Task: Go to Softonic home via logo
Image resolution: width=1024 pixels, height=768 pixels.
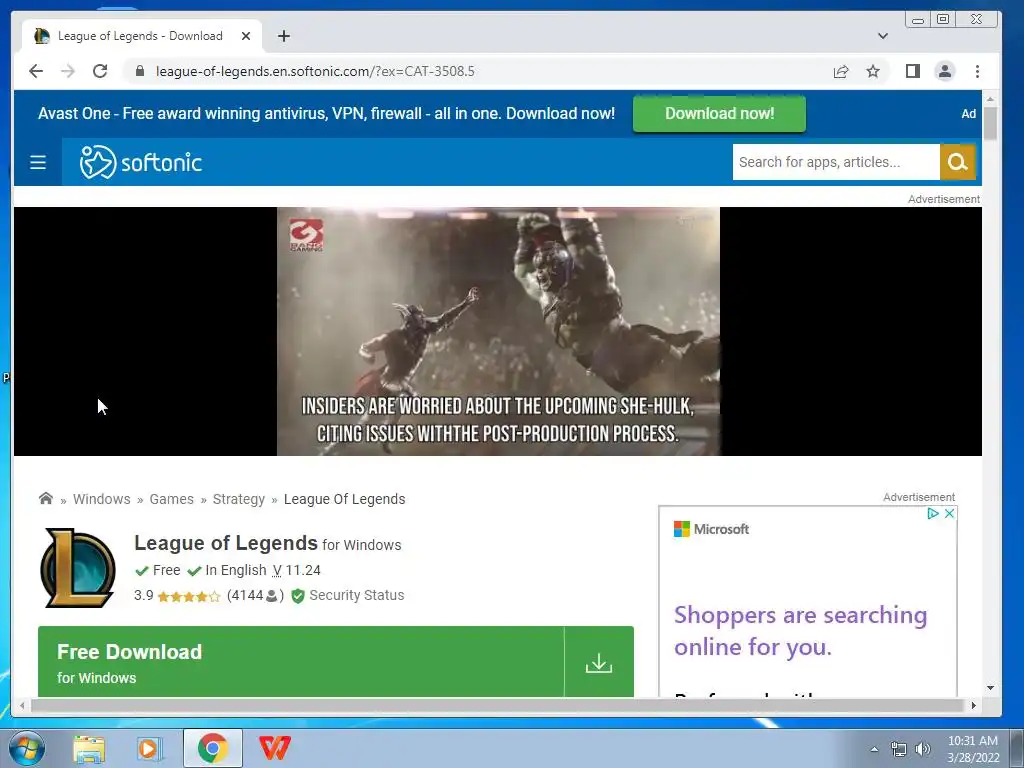Action: point(140,162)
